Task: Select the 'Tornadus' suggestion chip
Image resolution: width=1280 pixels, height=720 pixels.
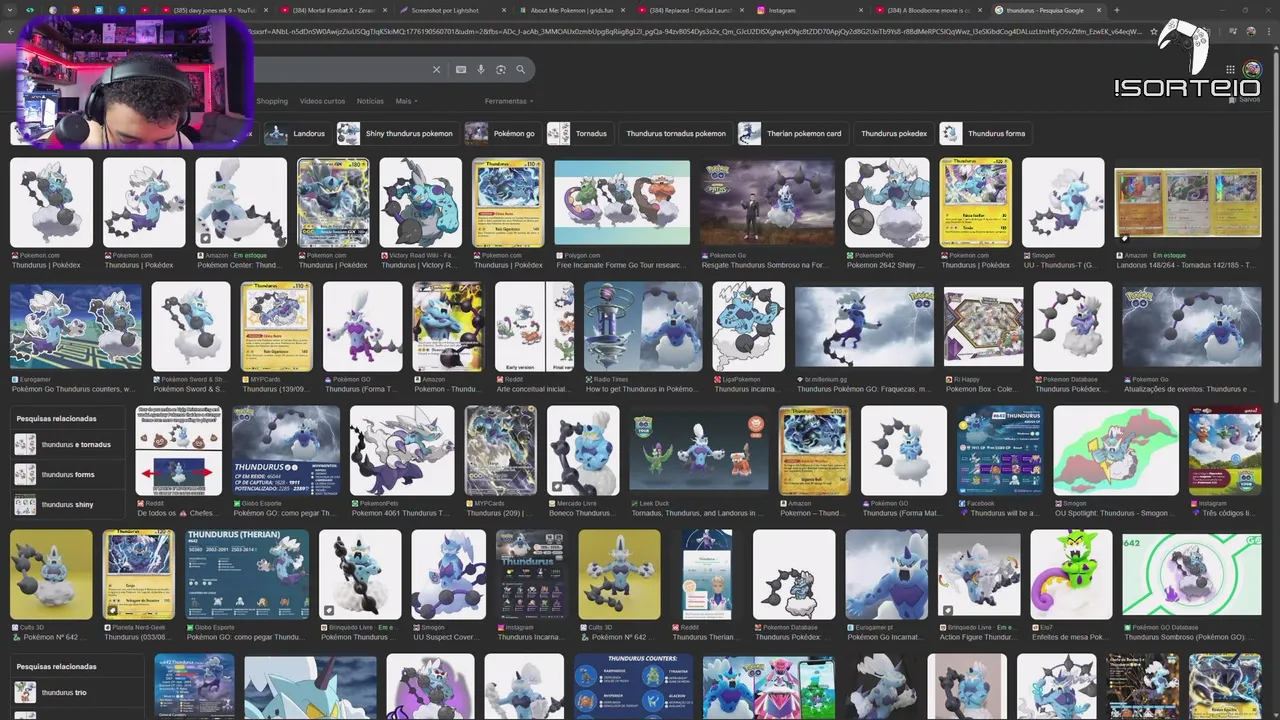Action: (x=579, y=133)
